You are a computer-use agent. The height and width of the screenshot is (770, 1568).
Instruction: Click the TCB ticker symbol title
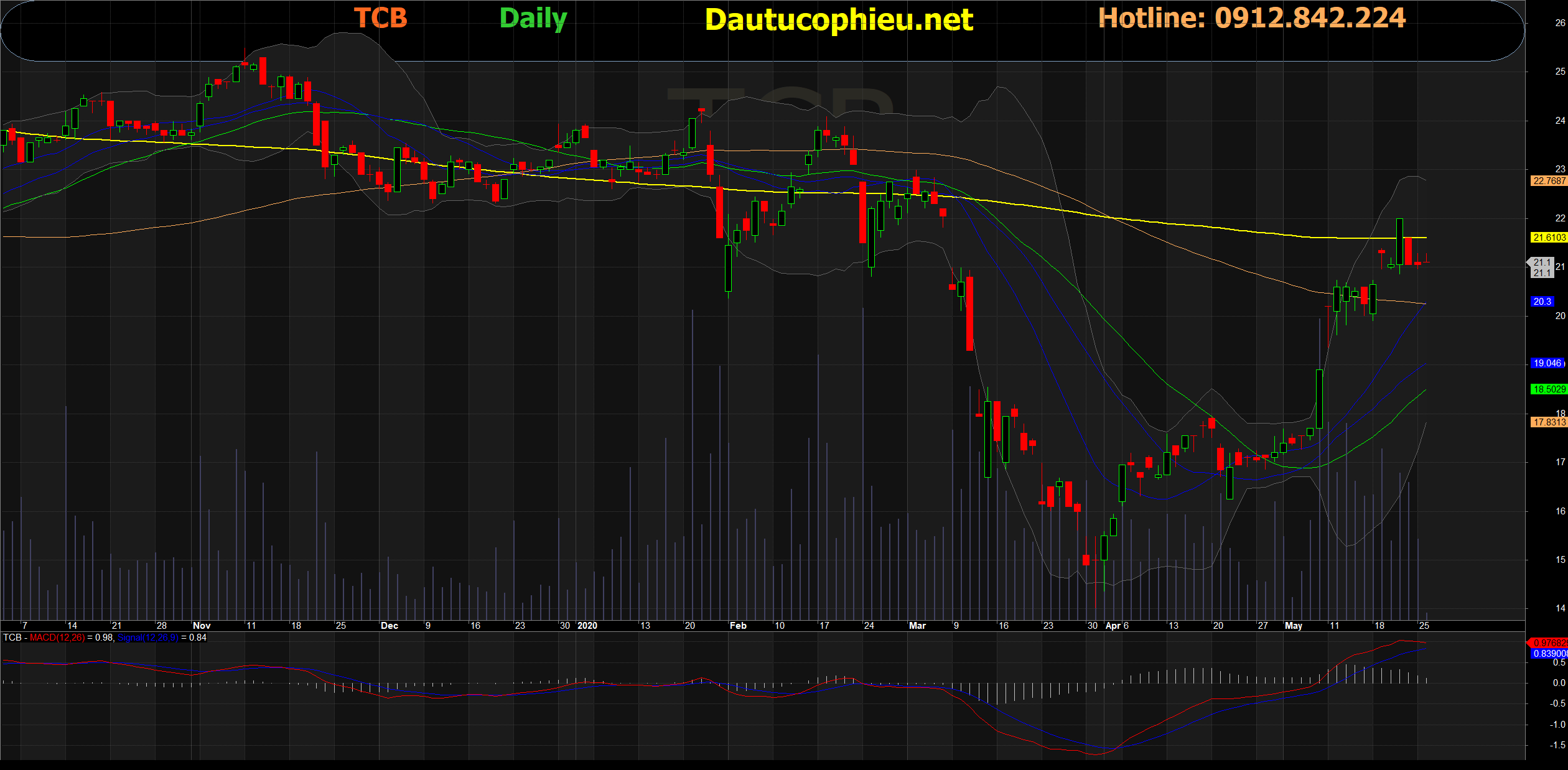[380, 19]
